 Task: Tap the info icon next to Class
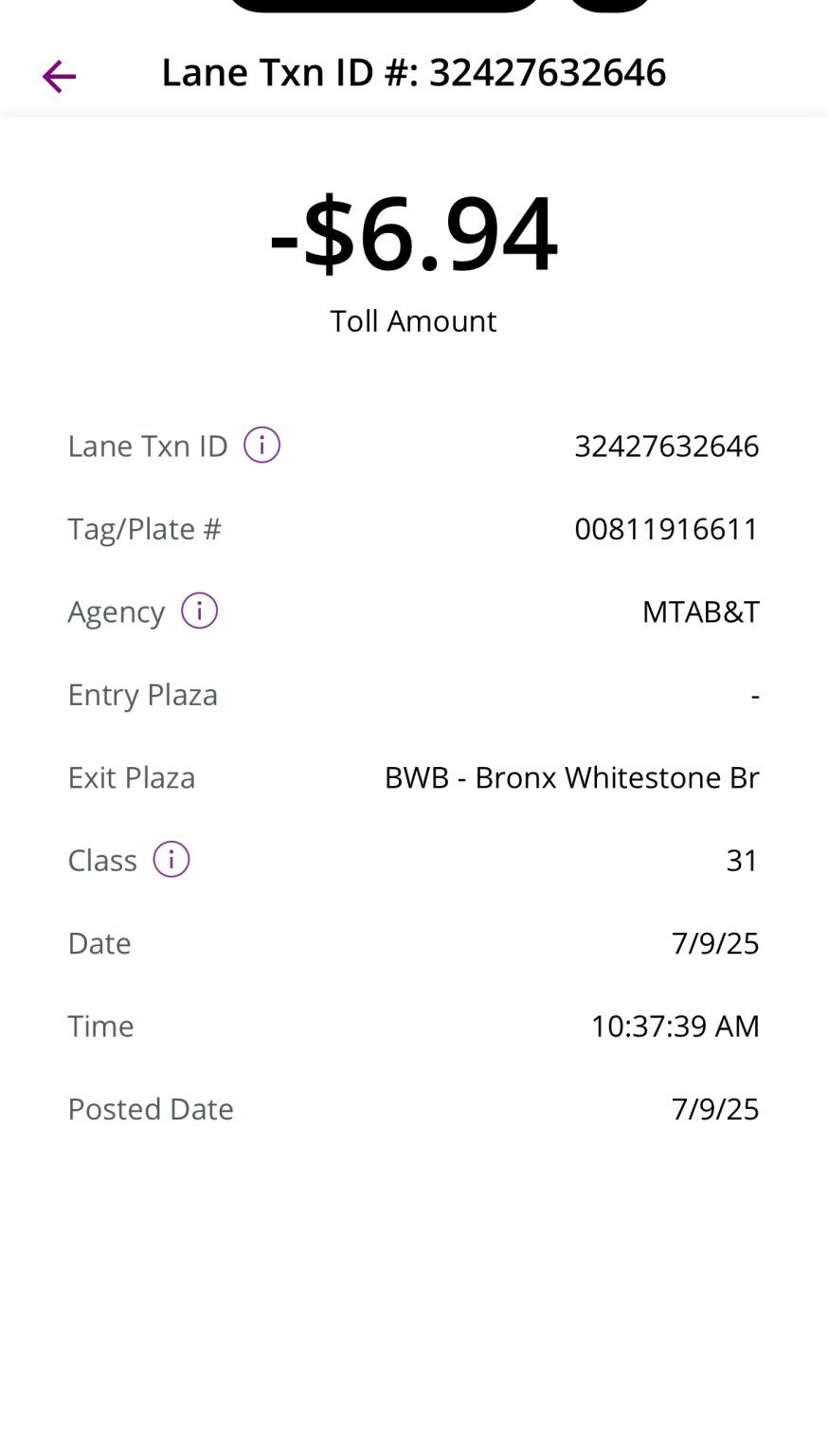tap(171, 859)
